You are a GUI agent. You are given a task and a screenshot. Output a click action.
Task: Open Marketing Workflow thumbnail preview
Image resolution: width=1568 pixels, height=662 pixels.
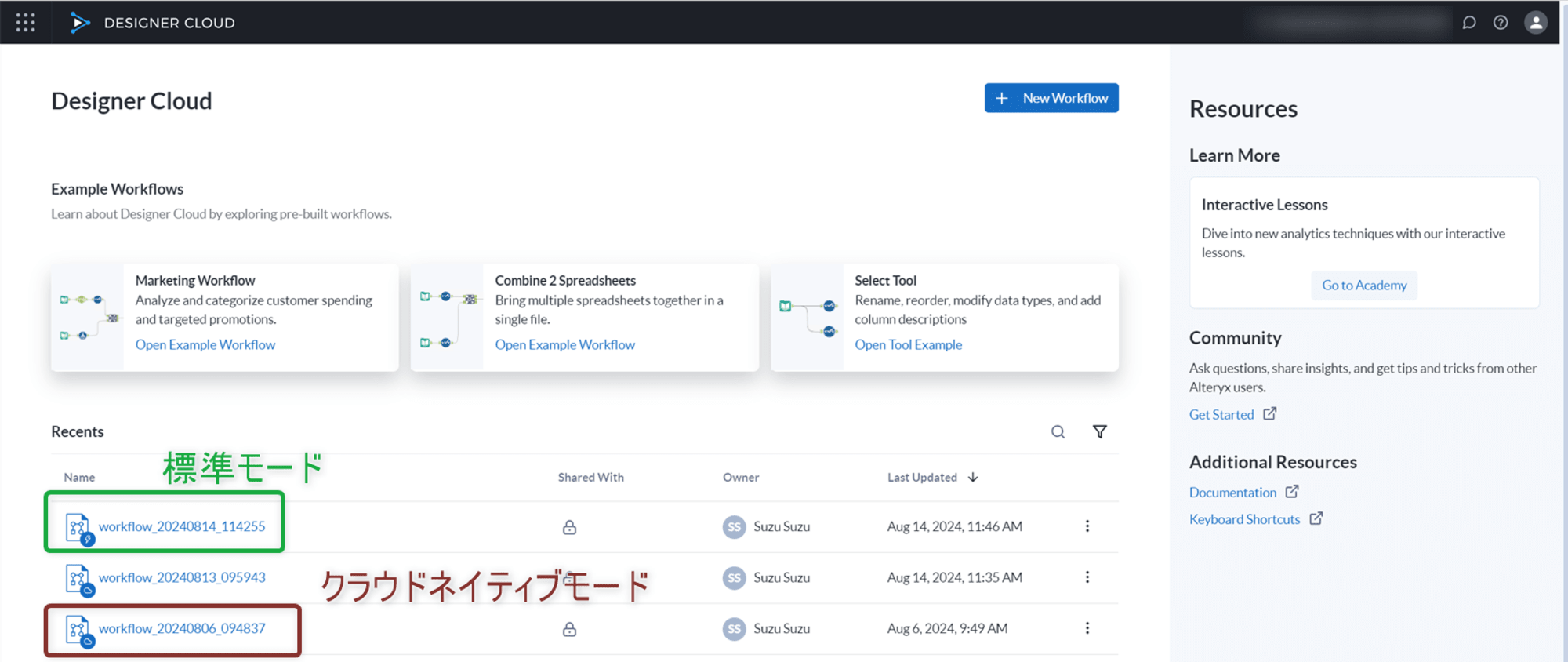coord(87,318)
